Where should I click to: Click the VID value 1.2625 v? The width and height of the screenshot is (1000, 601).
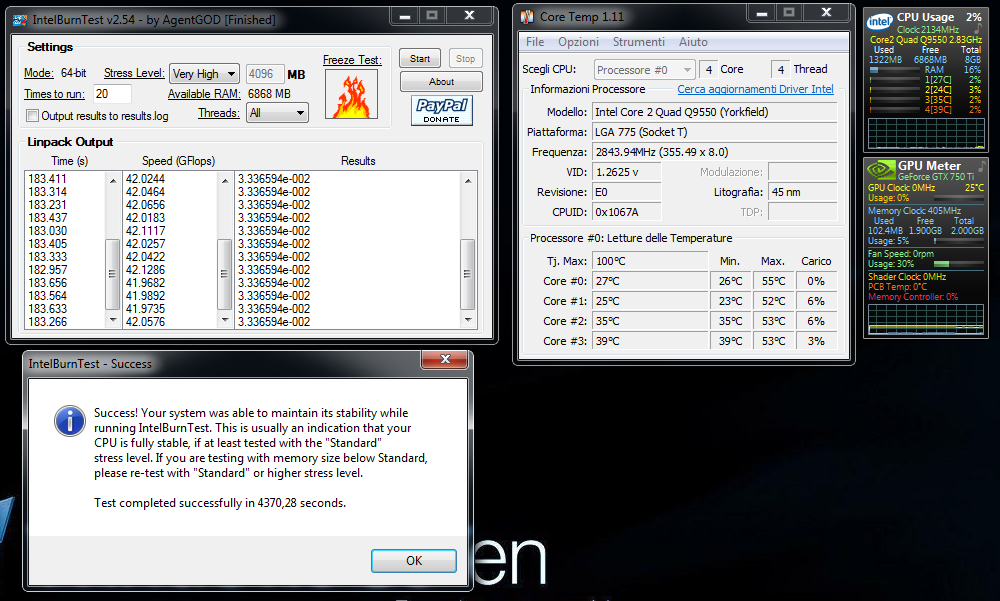[626, 172]
